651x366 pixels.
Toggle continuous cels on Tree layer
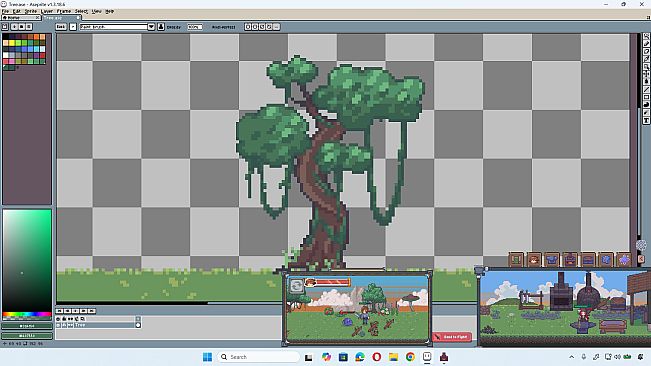70,325
